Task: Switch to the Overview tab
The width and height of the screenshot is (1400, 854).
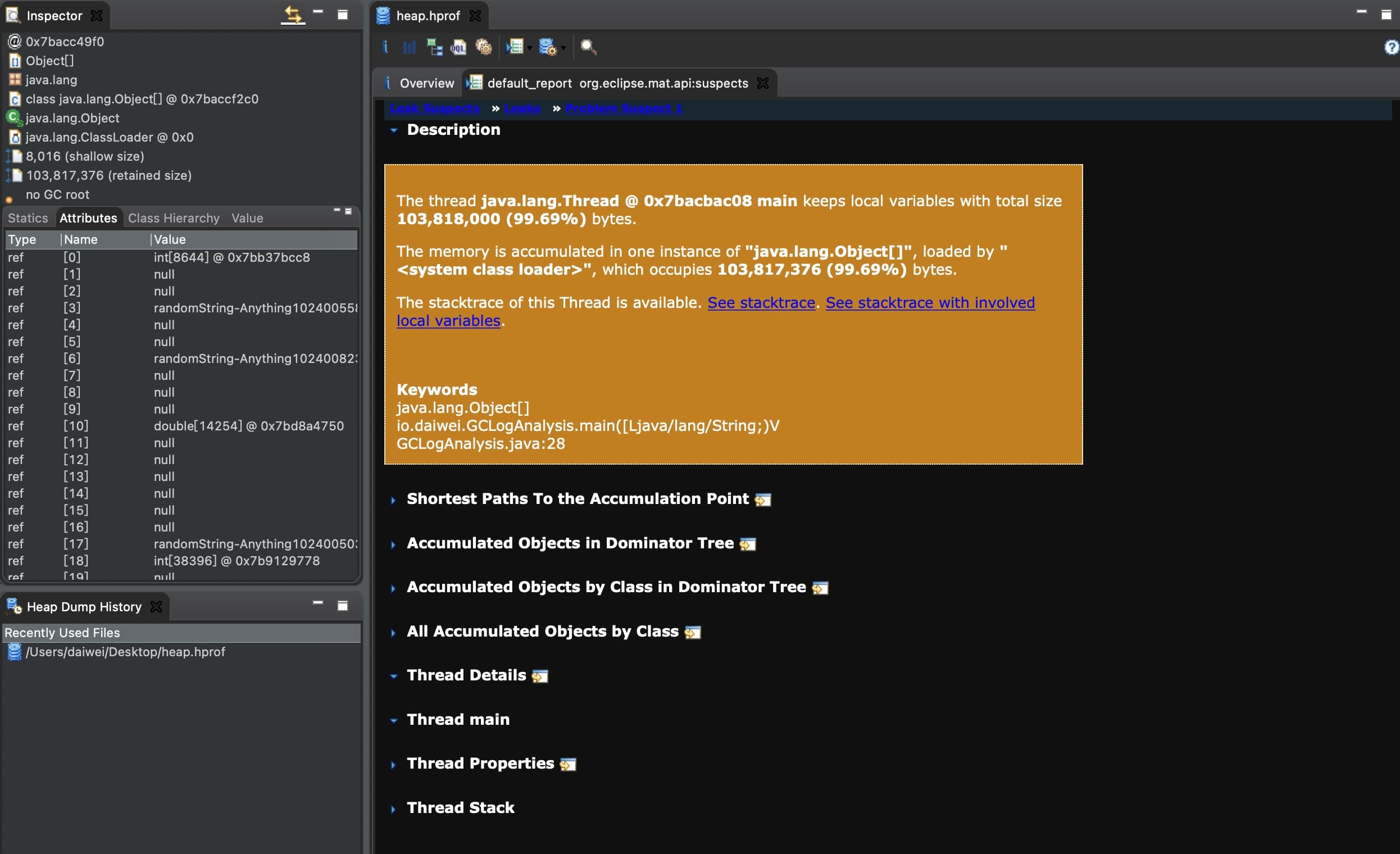Action: pos(426,83)
